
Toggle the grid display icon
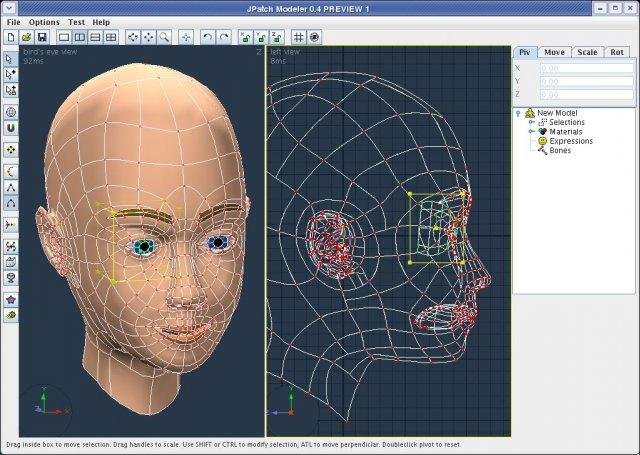[299, 37]
